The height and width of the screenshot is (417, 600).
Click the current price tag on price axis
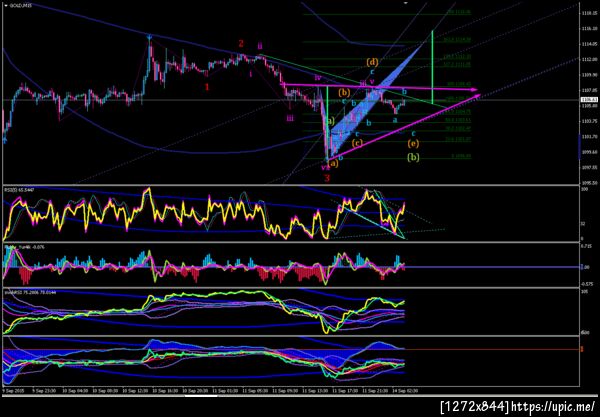(588, 100)
